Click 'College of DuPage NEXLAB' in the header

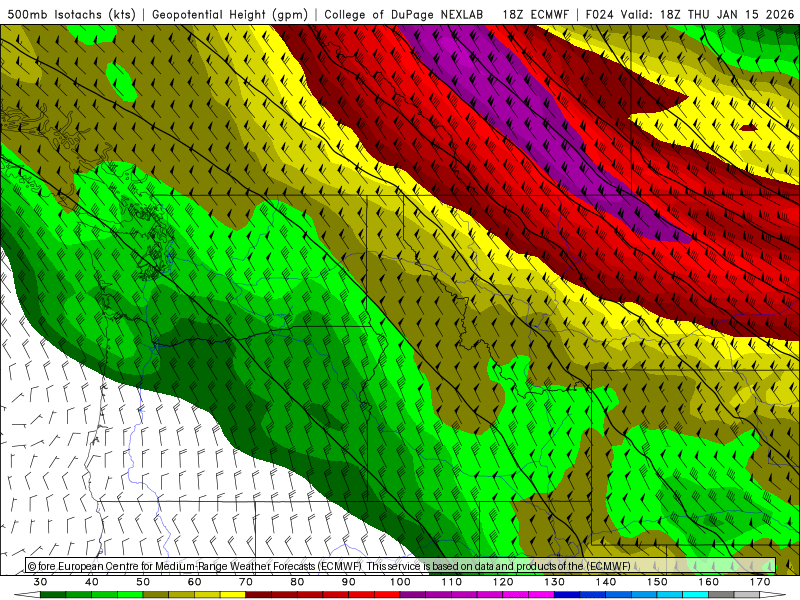[x=403, y=14]
